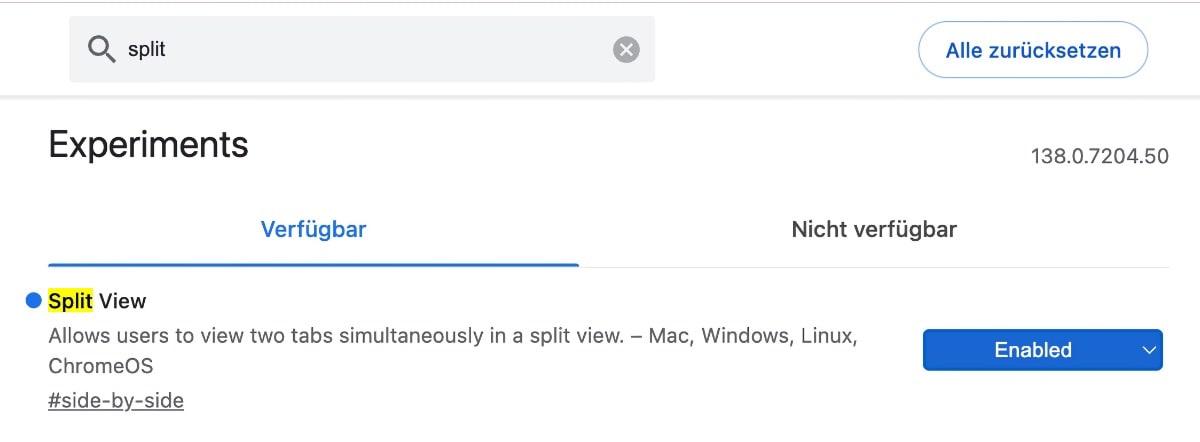Click the version number 138.0.7204.50
The width and height of the screenshot is (1200, 442).
[1099, 157]
